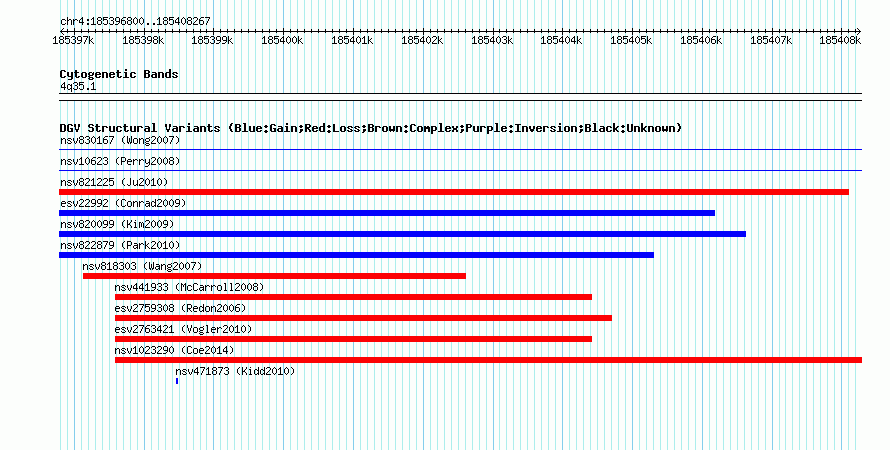890x450 pixels.
Task: Click the 4q35.1 band label
Action: [x=78, y=86]
